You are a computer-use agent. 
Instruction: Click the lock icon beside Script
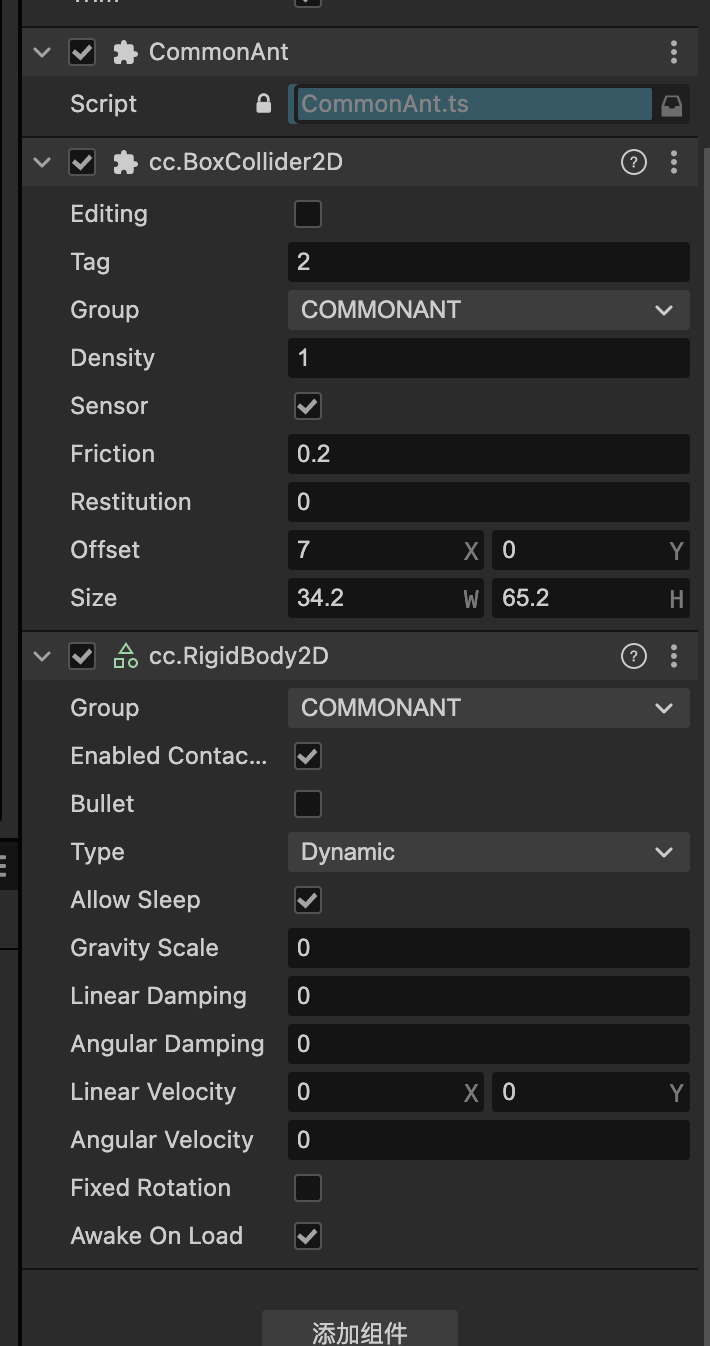click(264, 104)
